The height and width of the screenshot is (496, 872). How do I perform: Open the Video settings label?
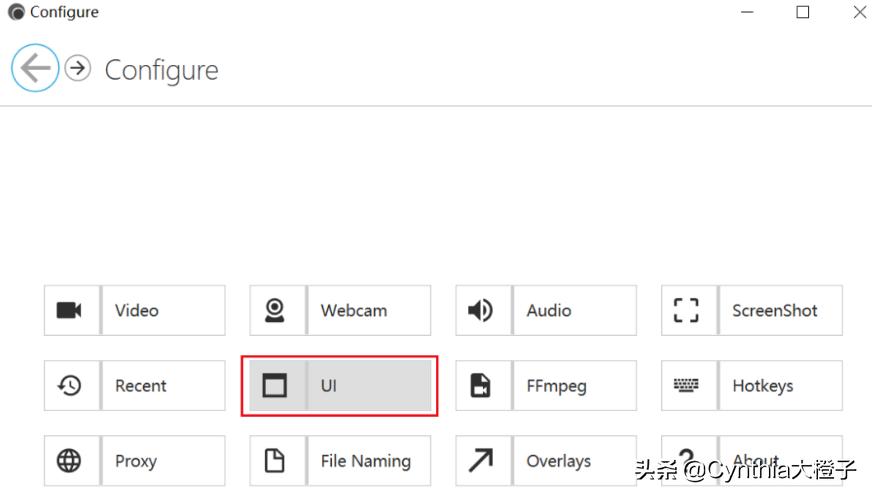[137, 311]
